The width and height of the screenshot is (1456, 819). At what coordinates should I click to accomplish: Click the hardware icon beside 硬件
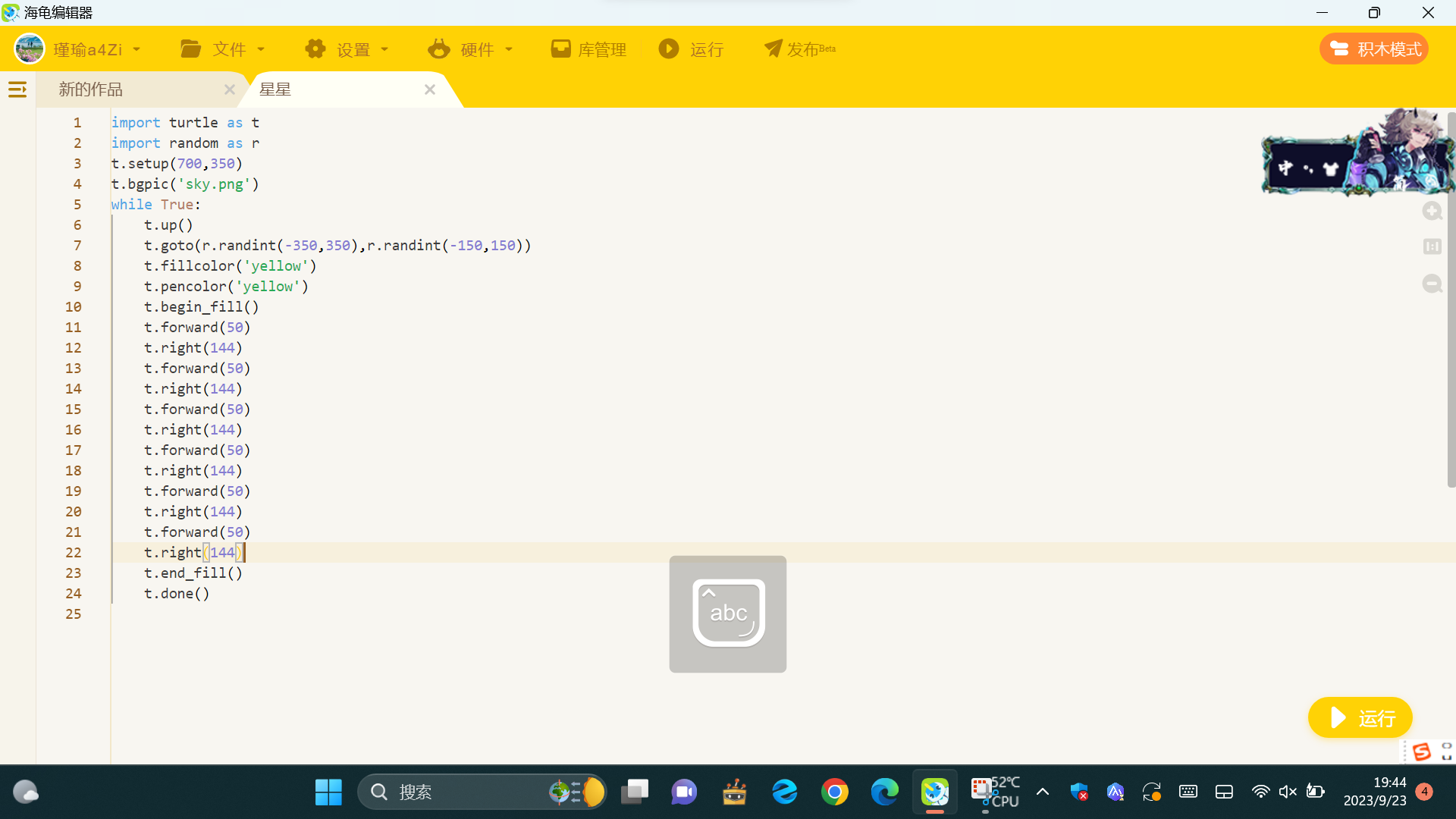pos(439,49)
